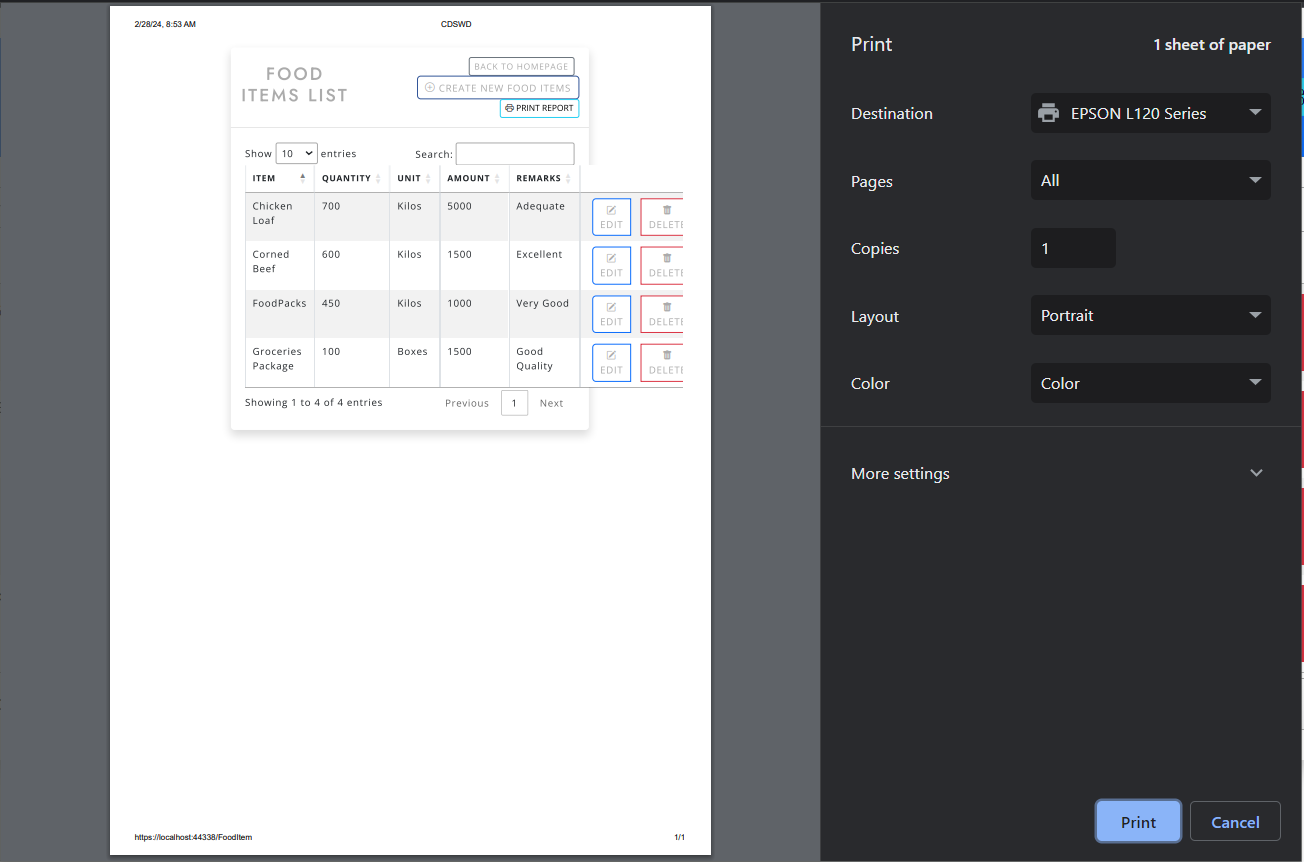Viewport: 1304px width, 862px height.
Task: Click the printer icon beside EPSON L120 Series
Action: 1047,113
